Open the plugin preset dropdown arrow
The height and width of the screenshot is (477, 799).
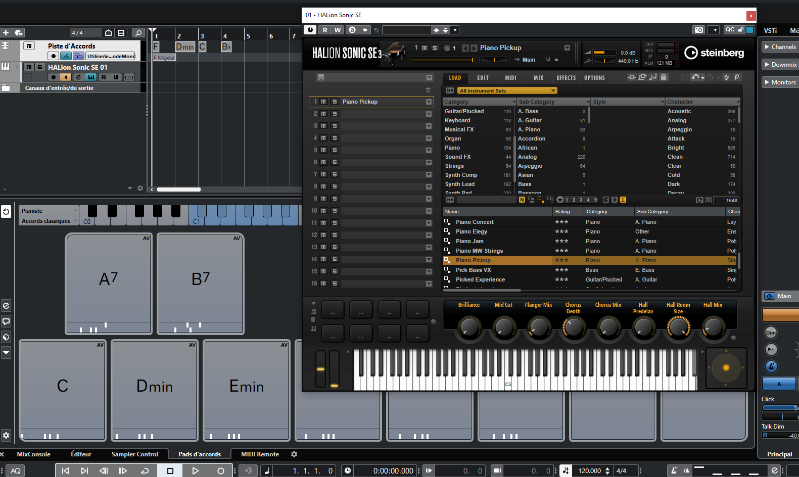(x=455, y=30)
